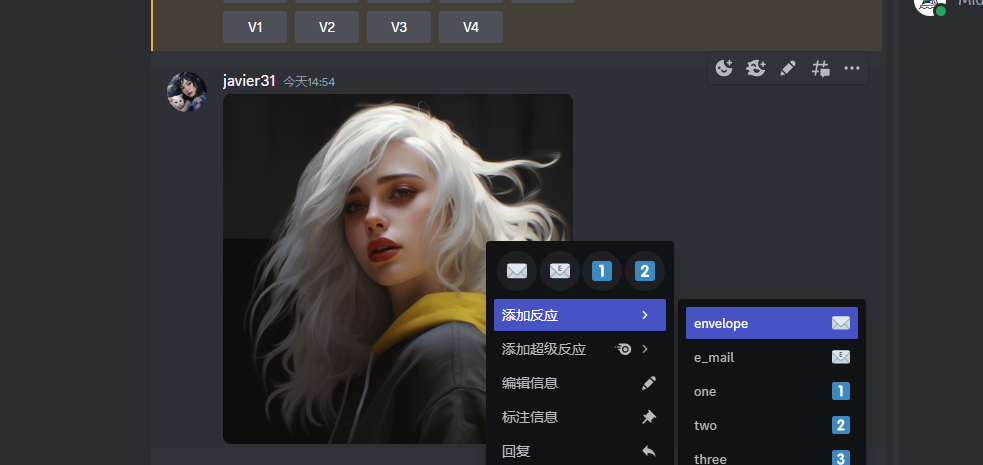The width and height of the screenshot is (983, 465).
Task: Click the add reaction icon in message toolbar
Action: pyautogui.click(x=724, y=68)
